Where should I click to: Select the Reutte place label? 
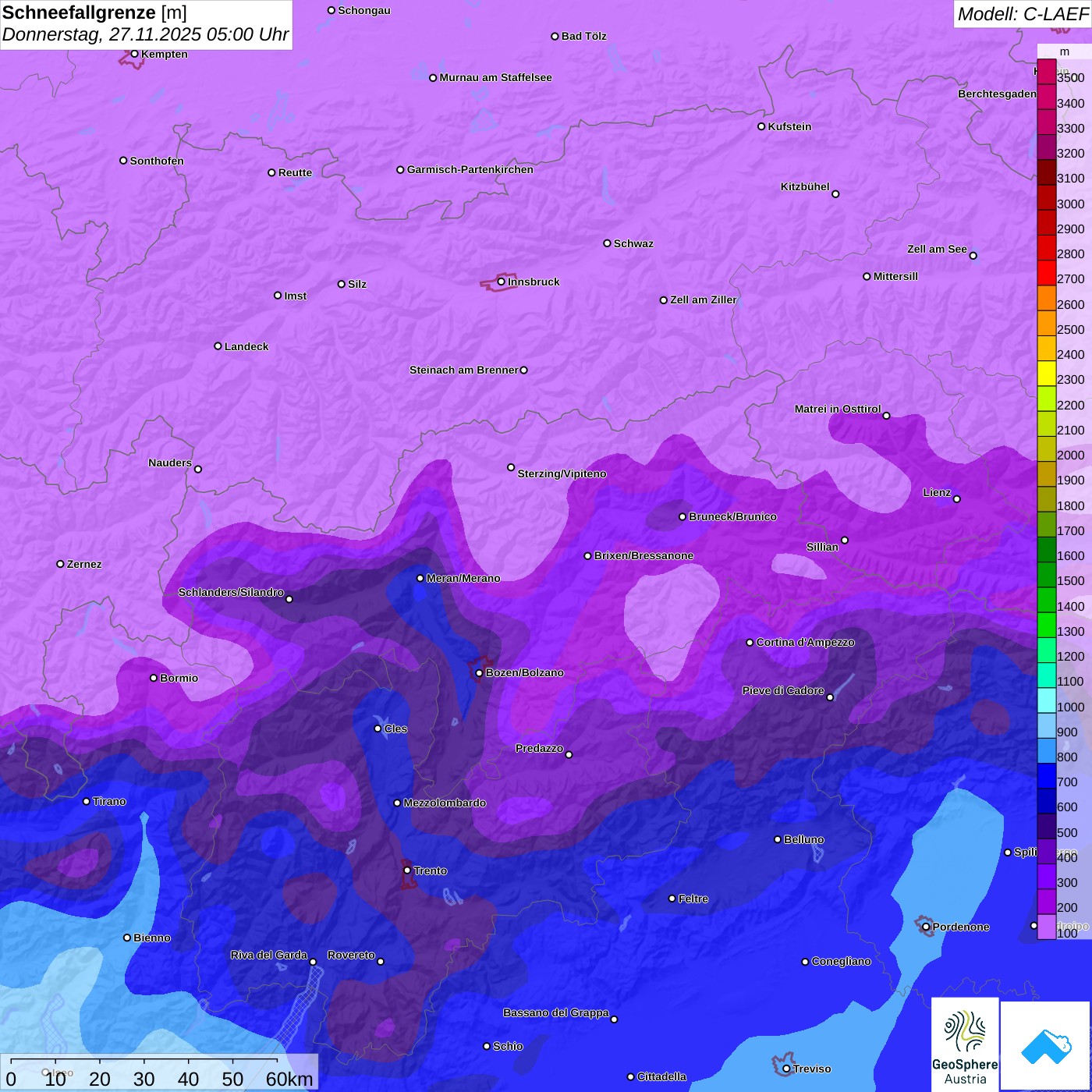click(295, 172)
